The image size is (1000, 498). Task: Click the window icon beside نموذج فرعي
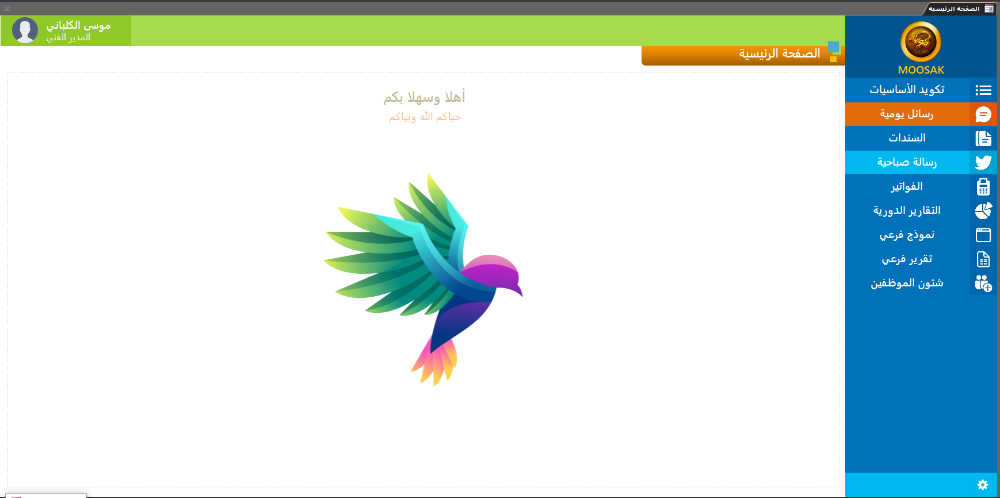coord(983,235)
